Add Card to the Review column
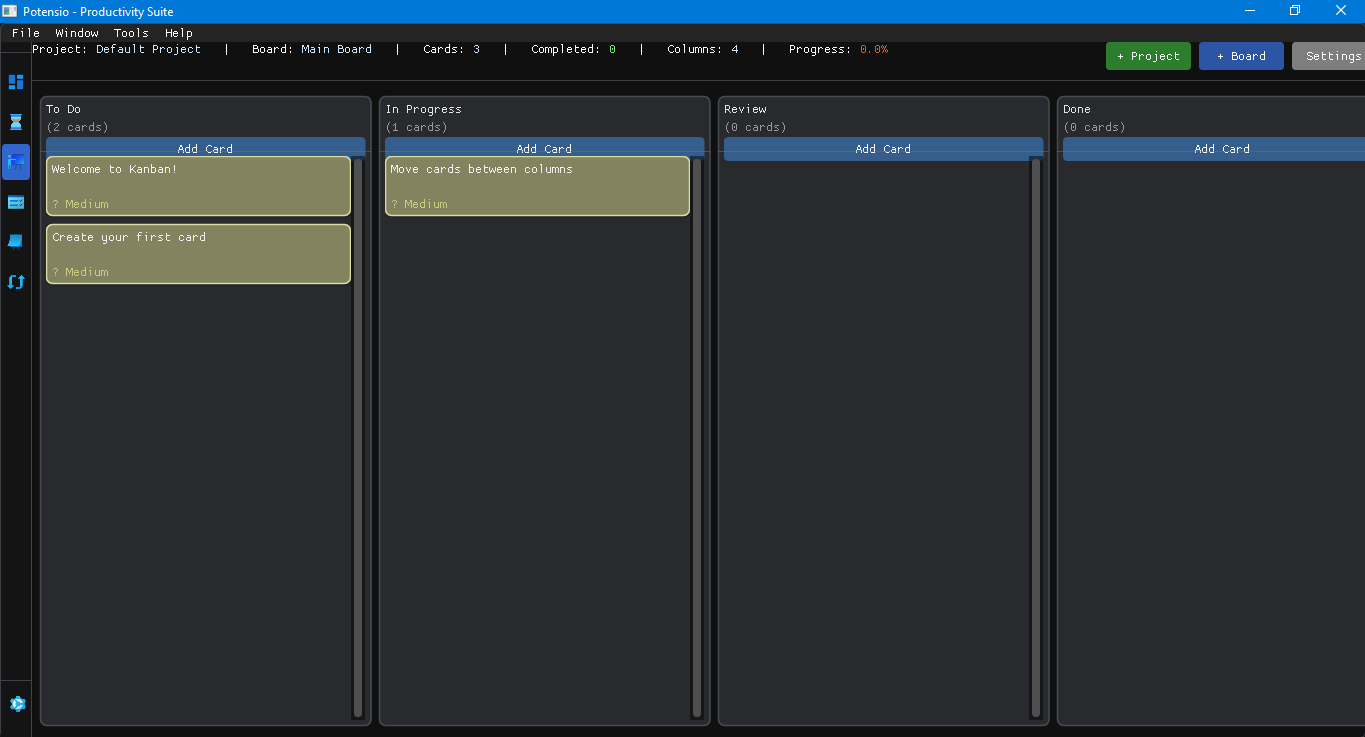 pyautogui.click(x=883, y=148)
